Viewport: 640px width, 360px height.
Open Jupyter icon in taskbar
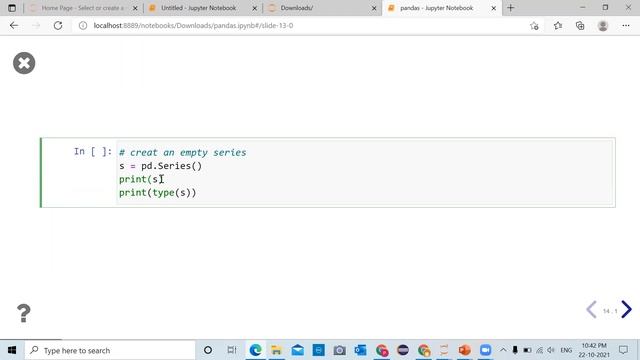[444, 350]
